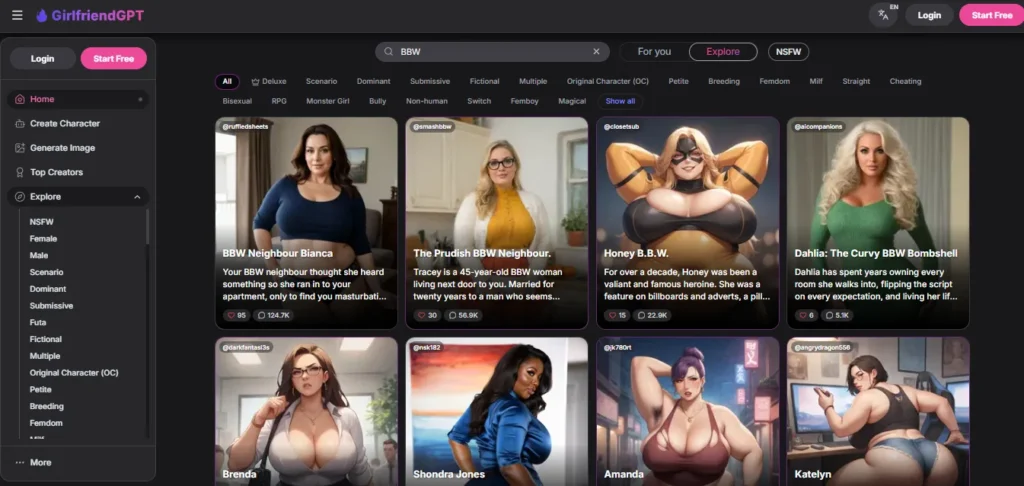Click the 22.9K chat count icon
The height and width of the screenshot is (486, 1024).
coord(643,315)
